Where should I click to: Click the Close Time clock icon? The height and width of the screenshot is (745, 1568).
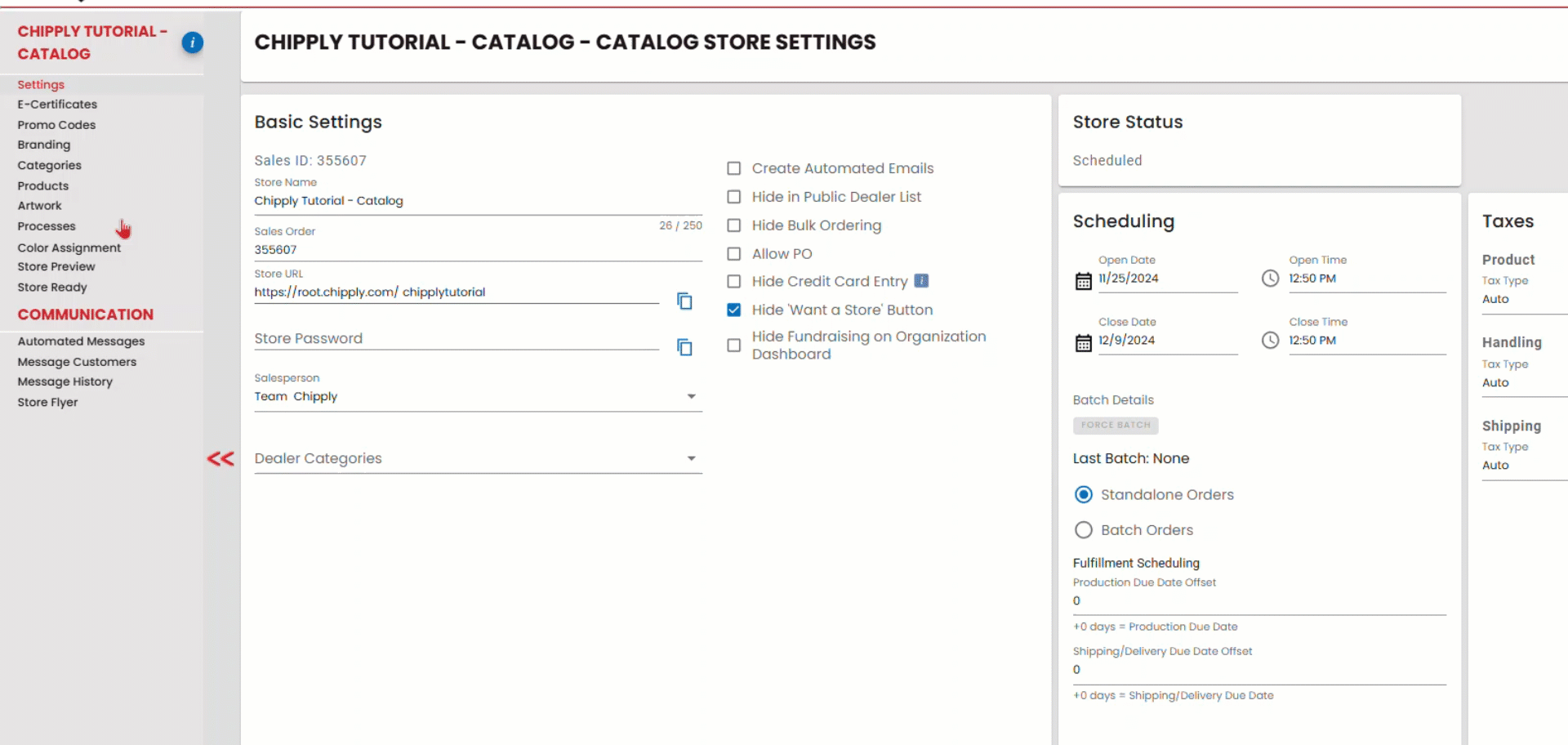pos(1270,341)
